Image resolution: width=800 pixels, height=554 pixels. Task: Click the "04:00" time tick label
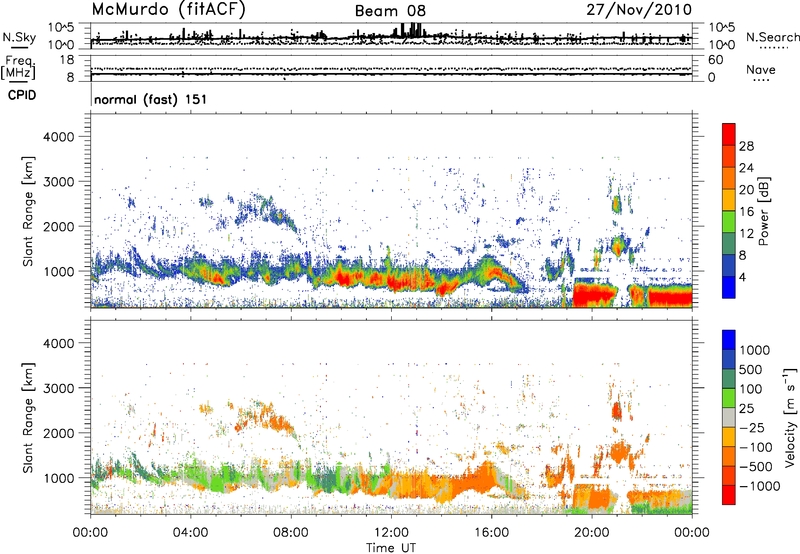click(191, 533)
